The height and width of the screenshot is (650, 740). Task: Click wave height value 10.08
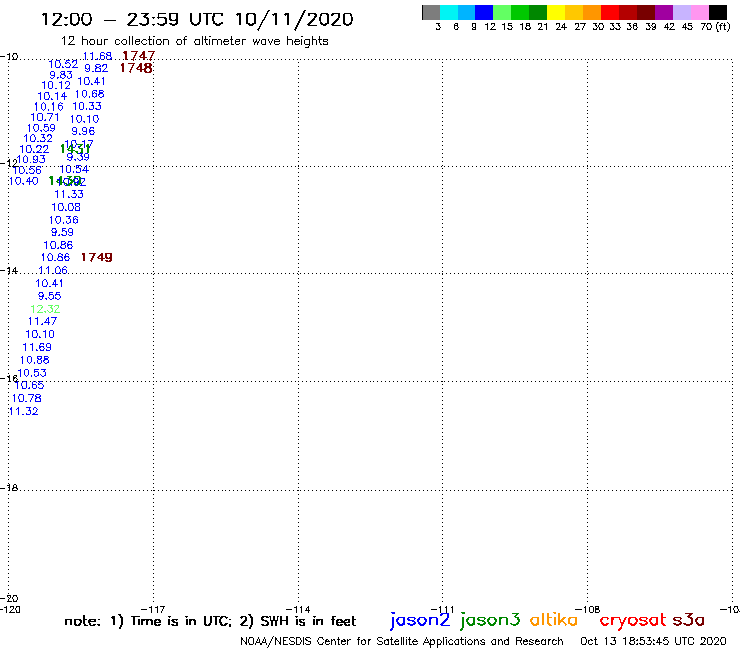[x=66, y=207]
